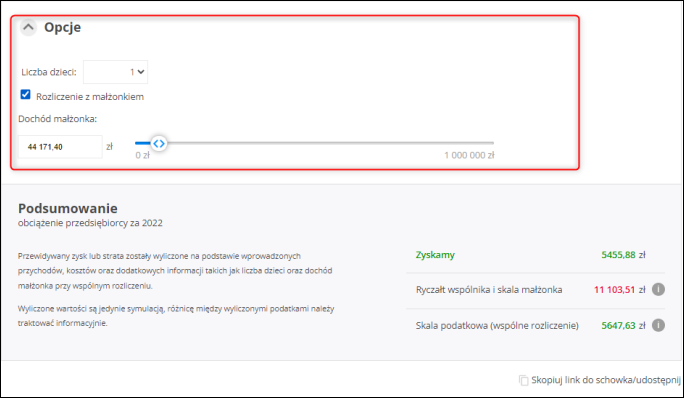Click the Liczba dzieci dropdown arrow

coord(140,72)
